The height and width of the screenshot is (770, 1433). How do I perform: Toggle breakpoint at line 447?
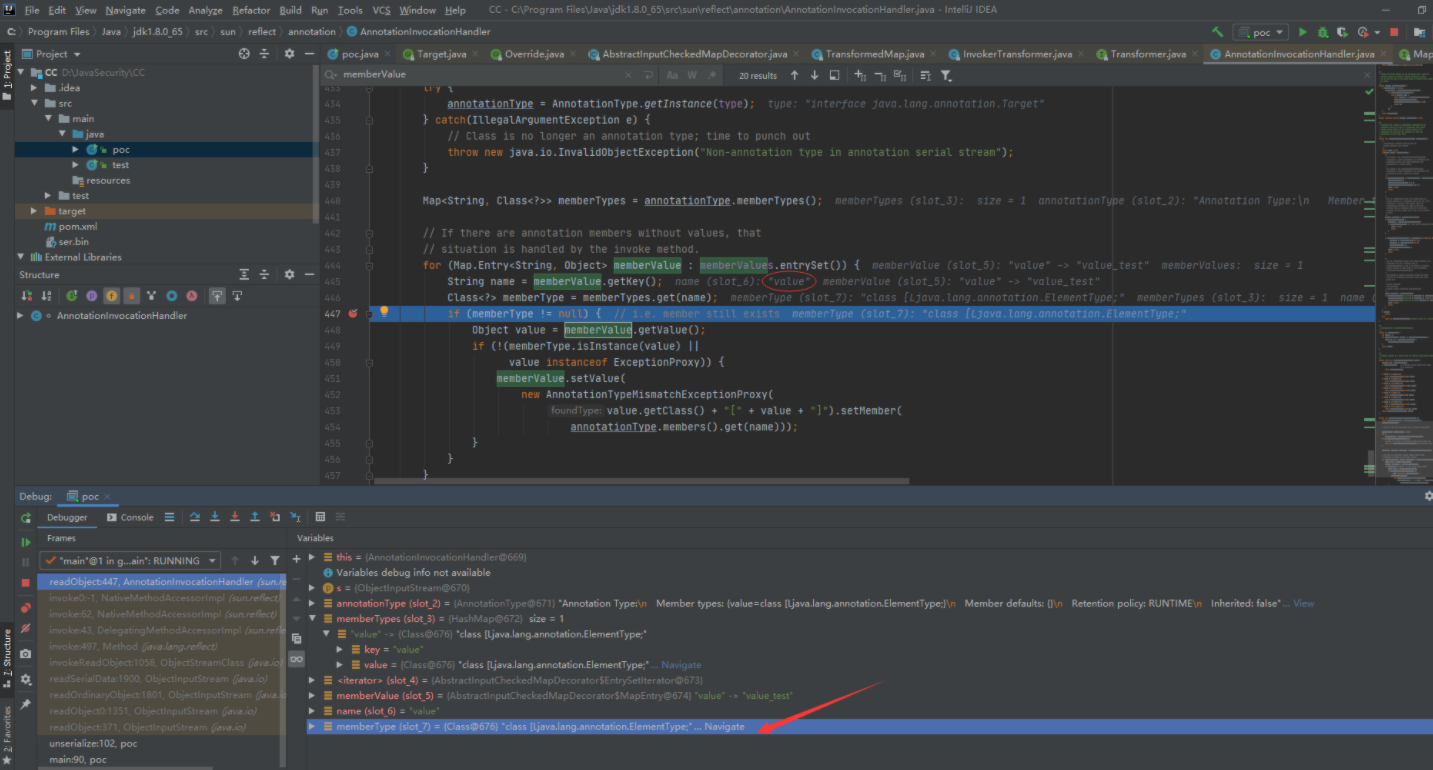tap(354, 313)
